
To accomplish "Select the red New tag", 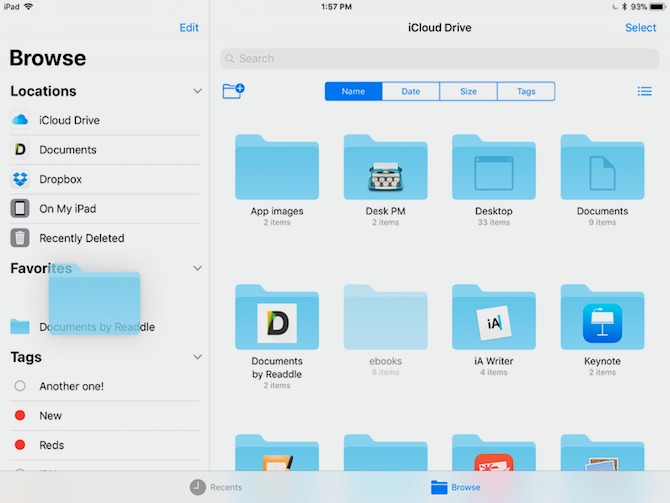I will pyautogui.click(x=50, y=415).
